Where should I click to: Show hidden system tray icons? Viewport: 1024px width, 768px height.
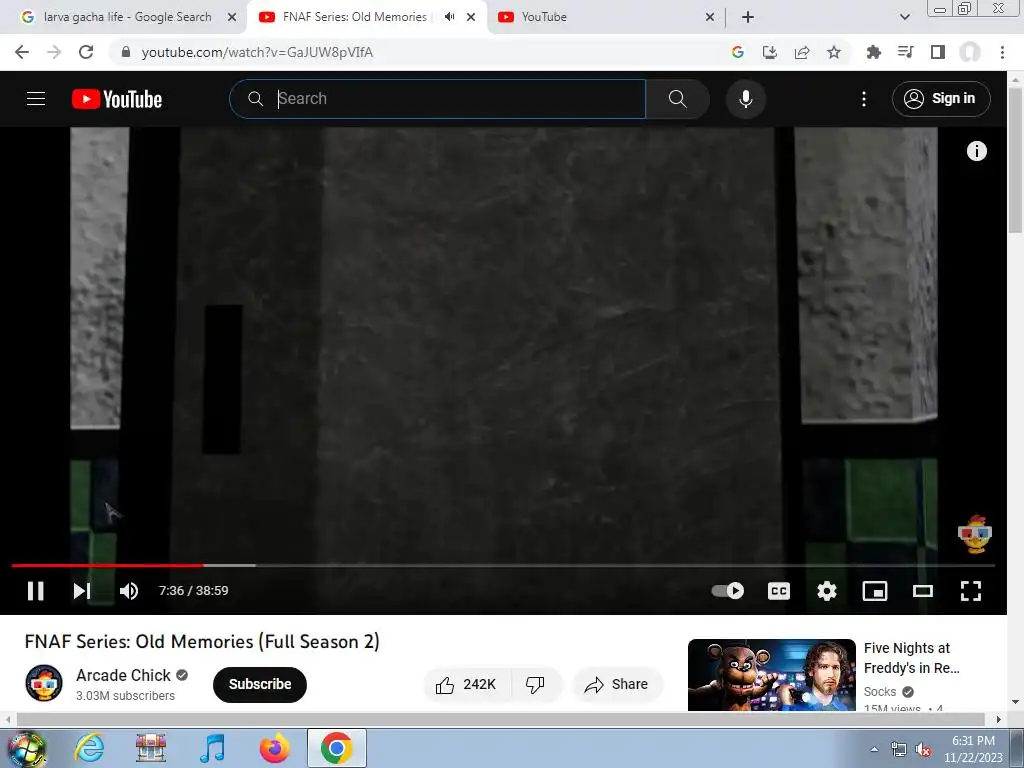point(874,749)
